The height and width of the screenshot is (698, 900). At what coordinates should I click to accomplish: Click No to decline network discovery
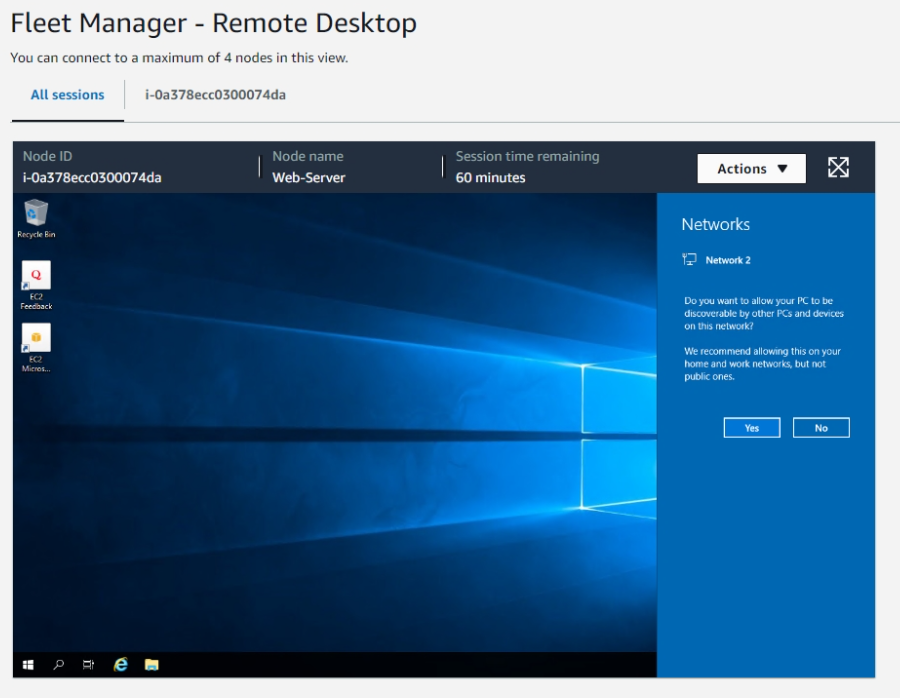(821, 428)
